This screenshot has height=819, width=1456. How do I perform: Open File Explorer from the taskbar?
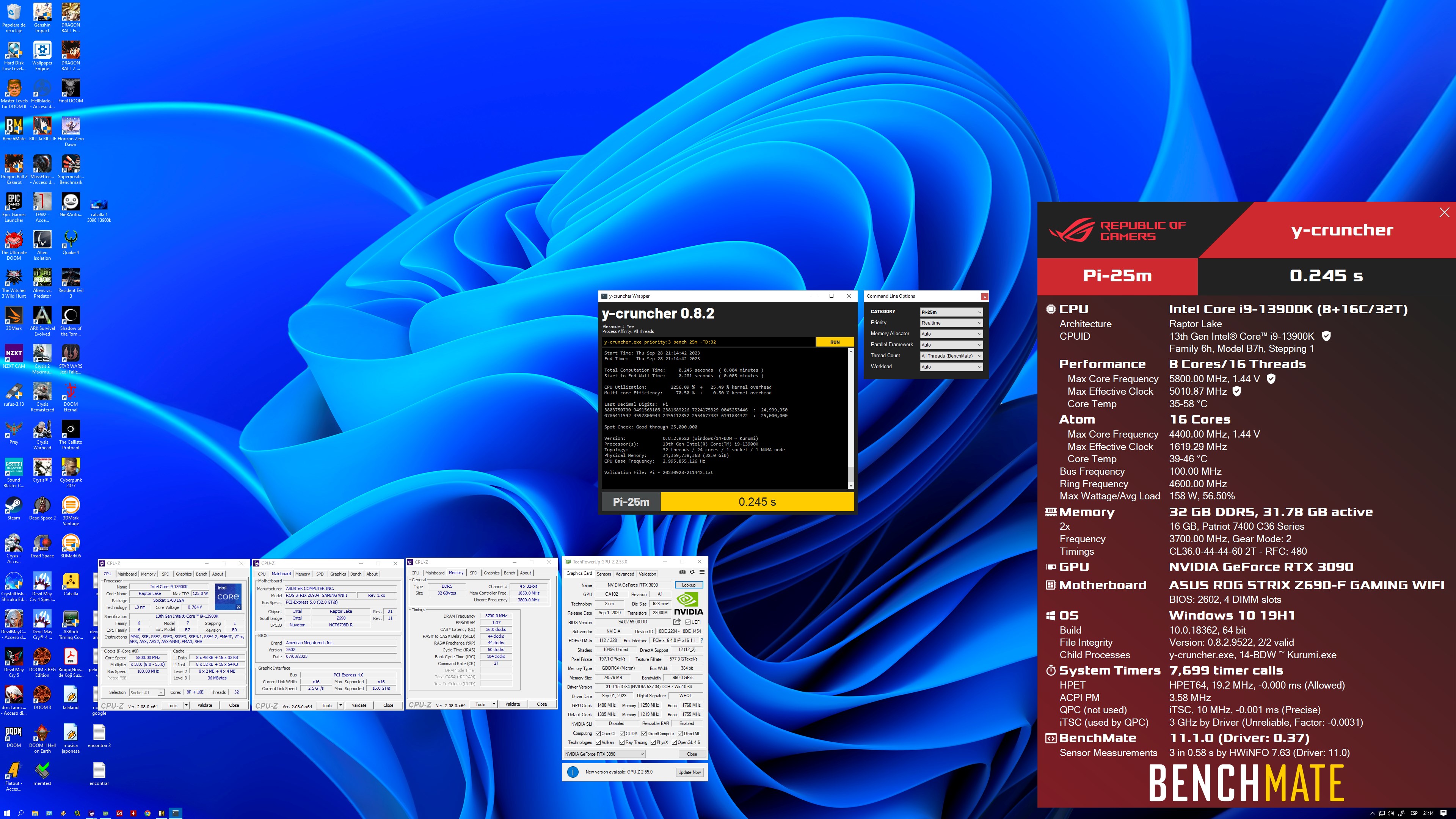35,813
